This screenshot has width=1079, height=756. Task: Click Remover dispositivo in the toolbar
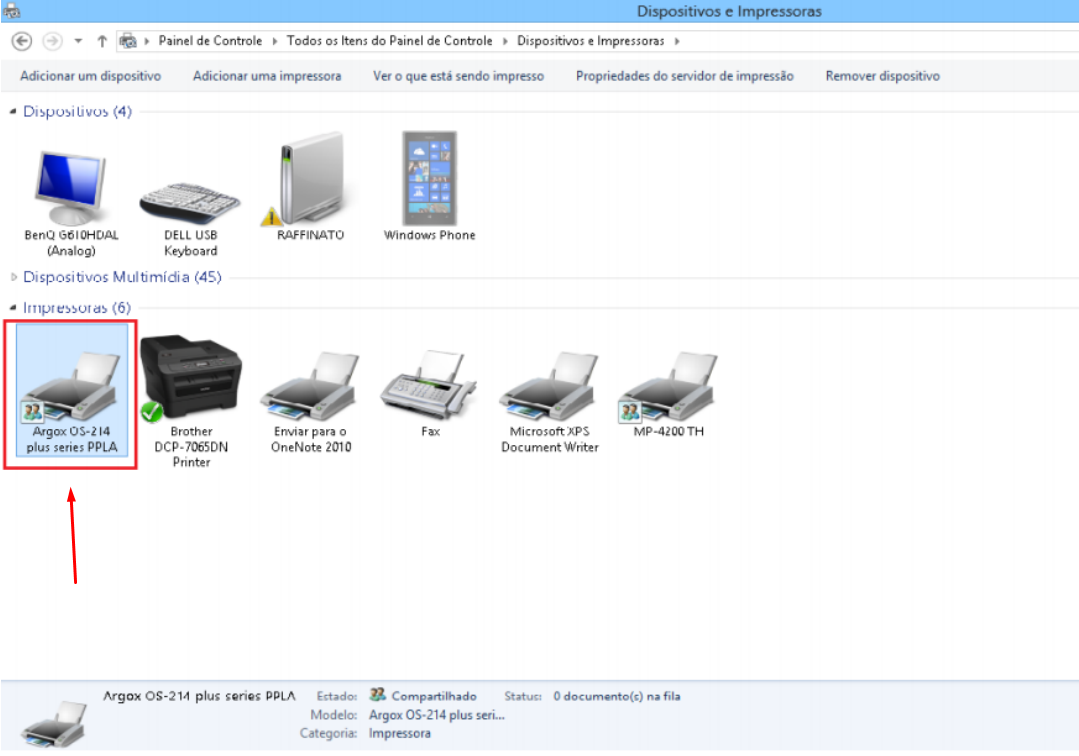(882, 76)
